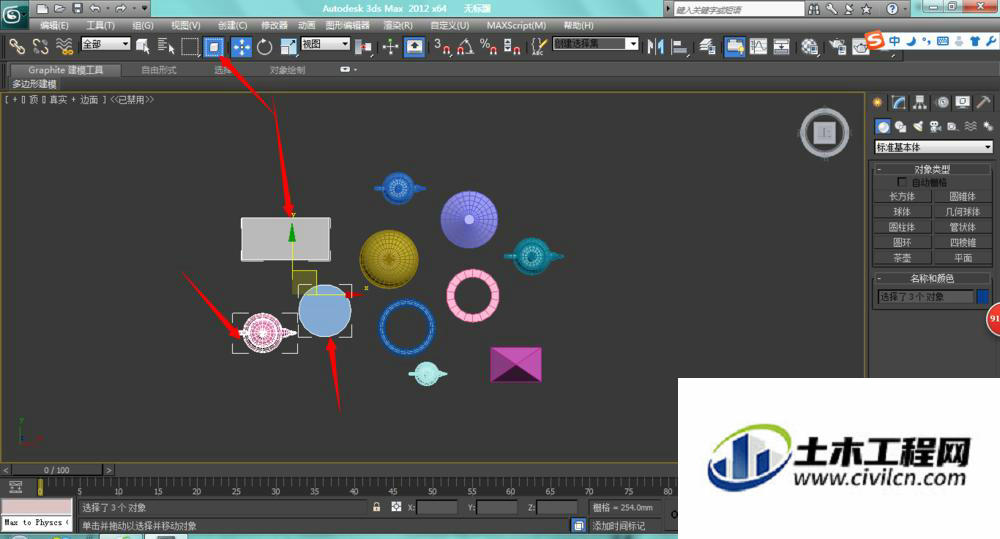Toggle the 3D Snaps magnet icon
This screenshot has height=539, width=1000.
pos(442,47)
